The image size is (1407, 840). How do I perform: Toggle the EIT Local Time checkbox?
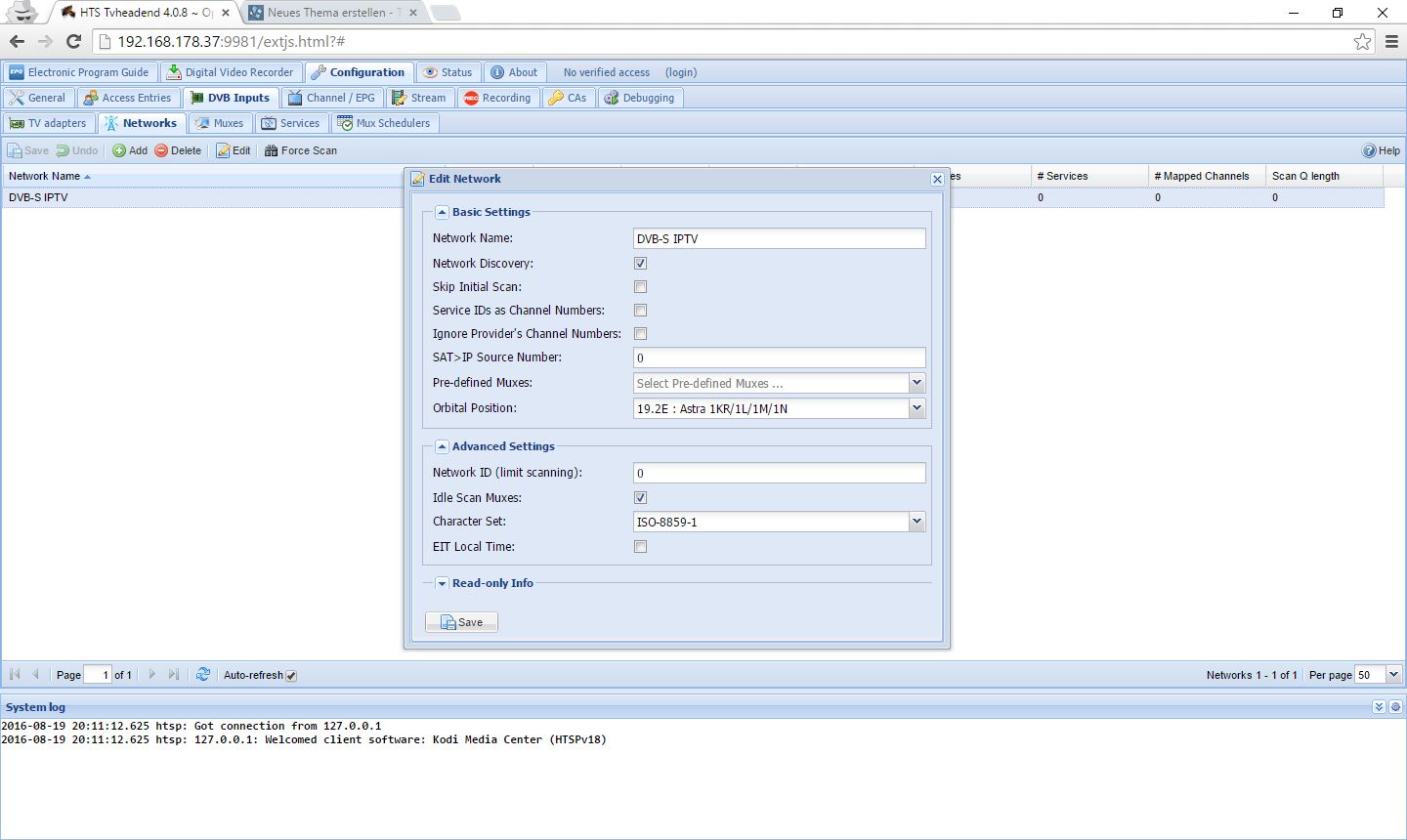pyautogui.click(x=640, y=547)
